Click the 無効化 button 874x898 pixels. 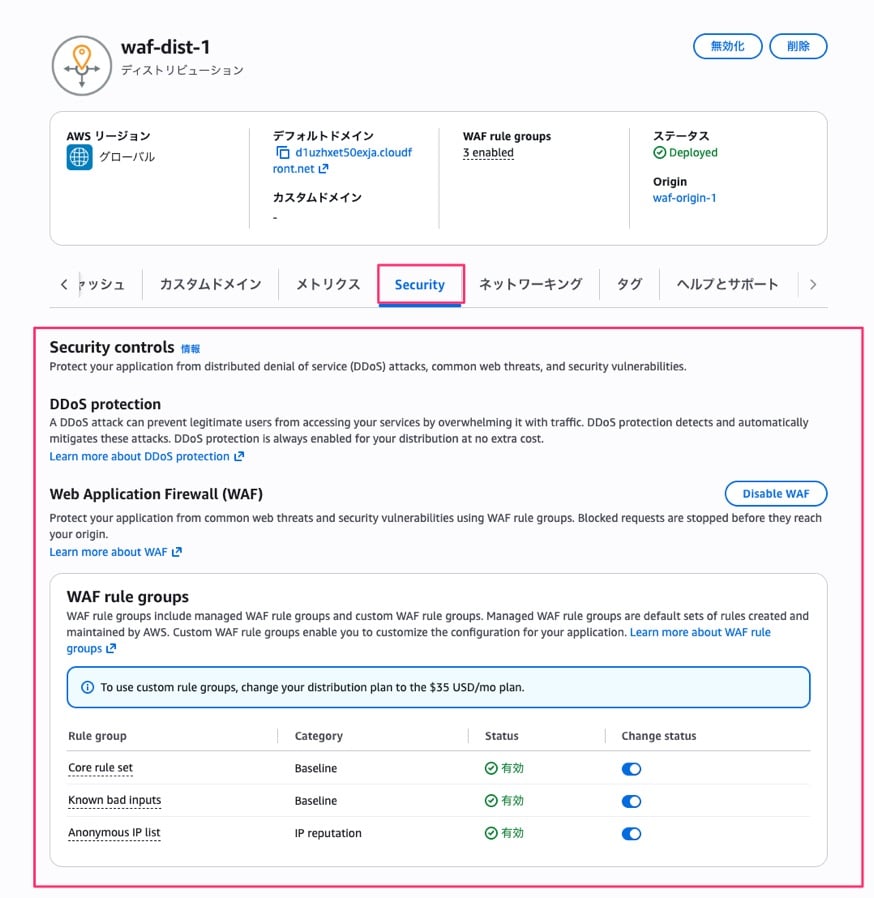coord(727,46)
